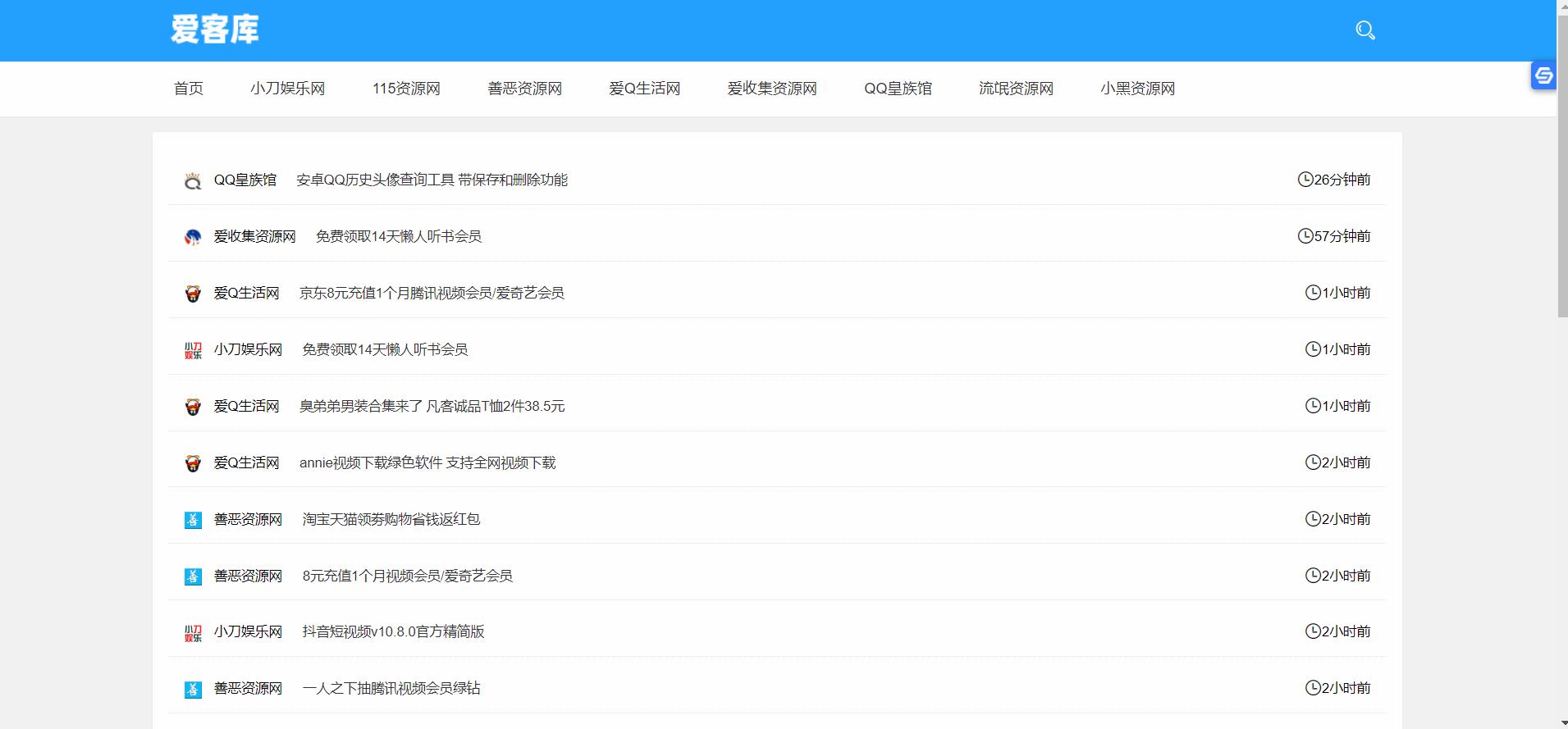Screen dimensions: 1568x729
Task: Open post 一人之下抽腾讯视频会员绿钻
Action: coord(391,688)
